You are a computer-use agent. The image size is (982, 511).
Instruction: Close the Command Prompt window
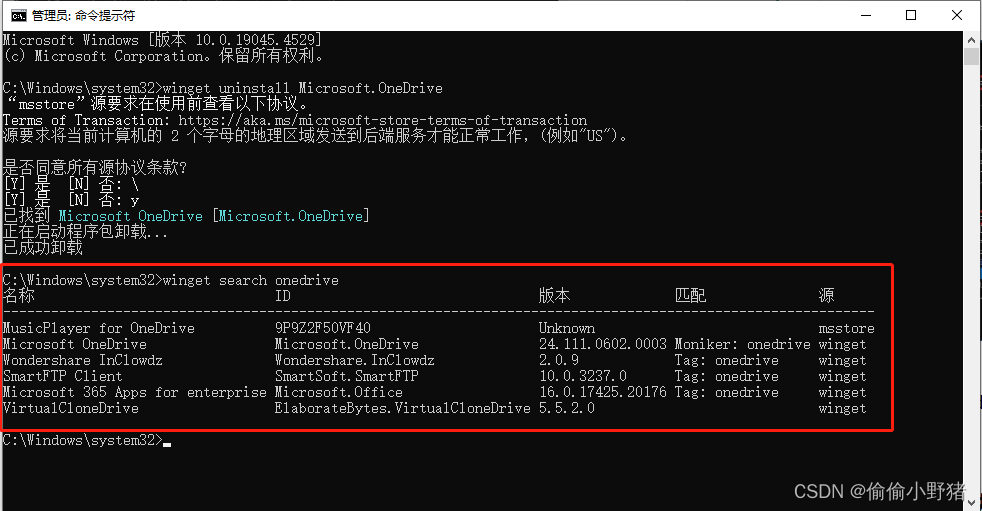pyautogui.click(x=957, y=15)
